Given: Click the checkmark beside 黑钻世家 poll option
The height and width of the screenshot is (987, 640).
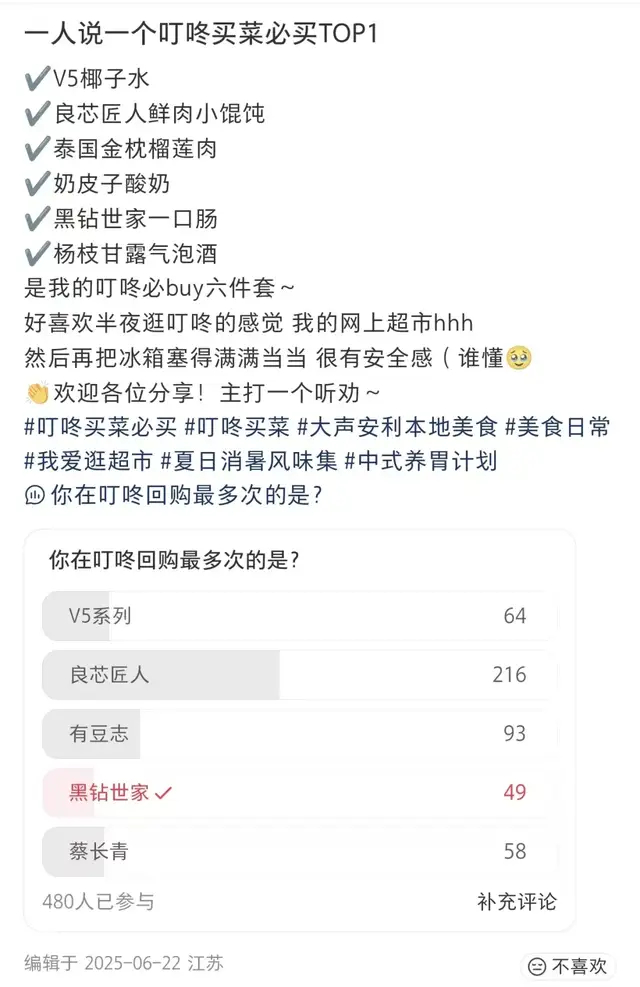Looking at the screenshot, I should click(164, 793).
